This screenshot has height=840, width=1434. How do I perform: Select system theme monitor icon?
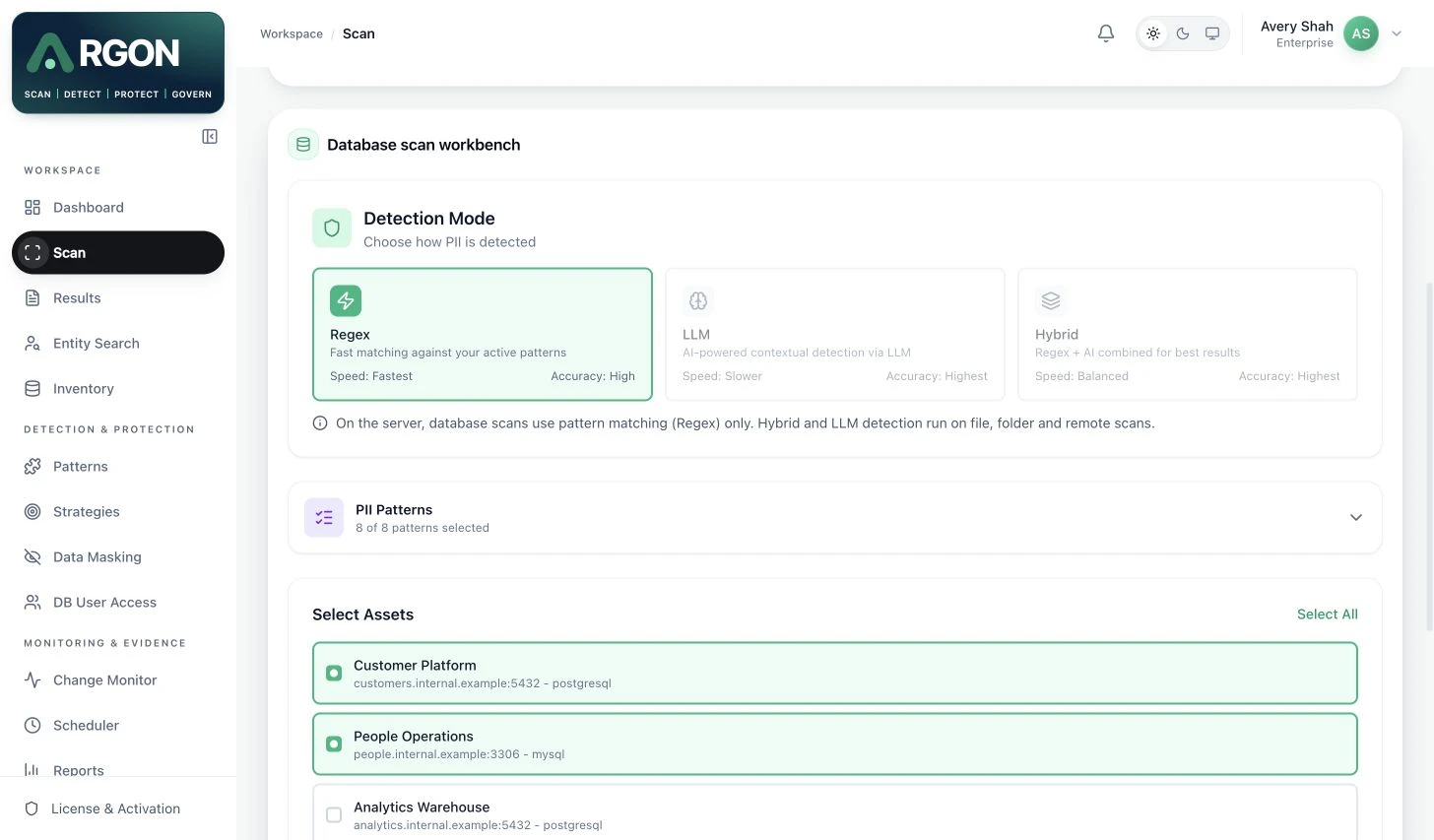(1212, 33)
